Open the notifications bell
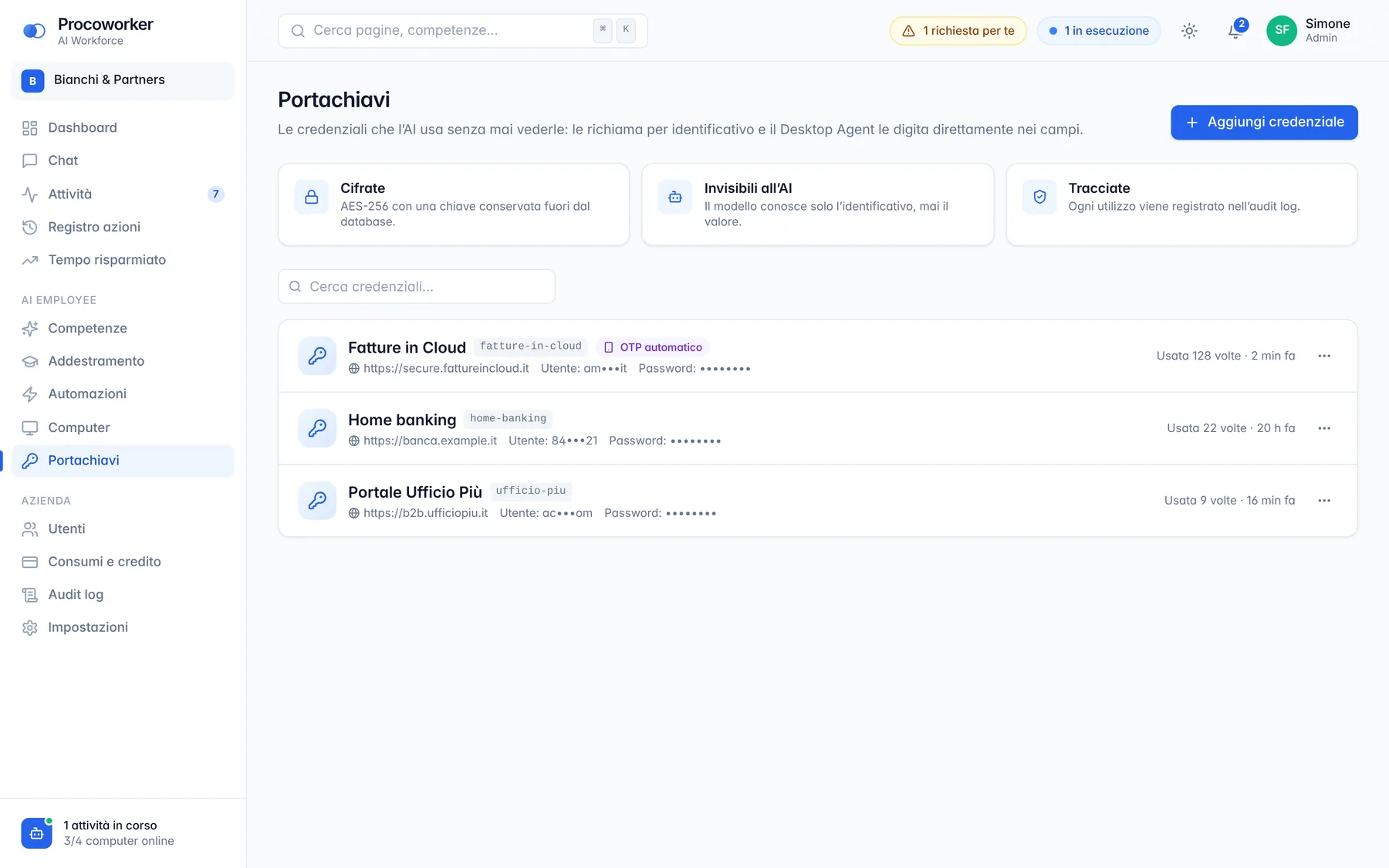 pos(1235,31)
